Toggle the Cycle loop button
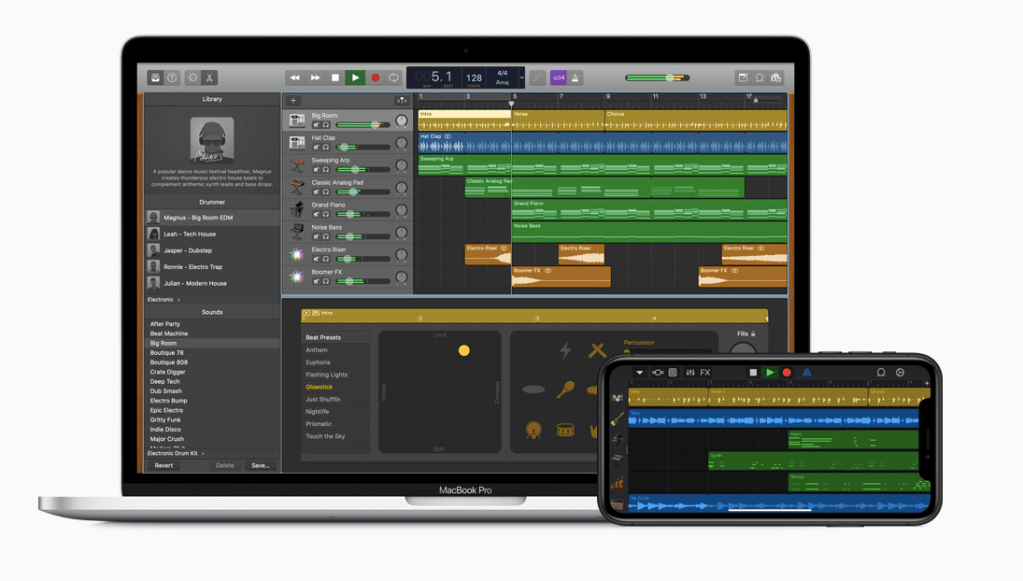This screenshot has height=581, width=1023. 394,78
